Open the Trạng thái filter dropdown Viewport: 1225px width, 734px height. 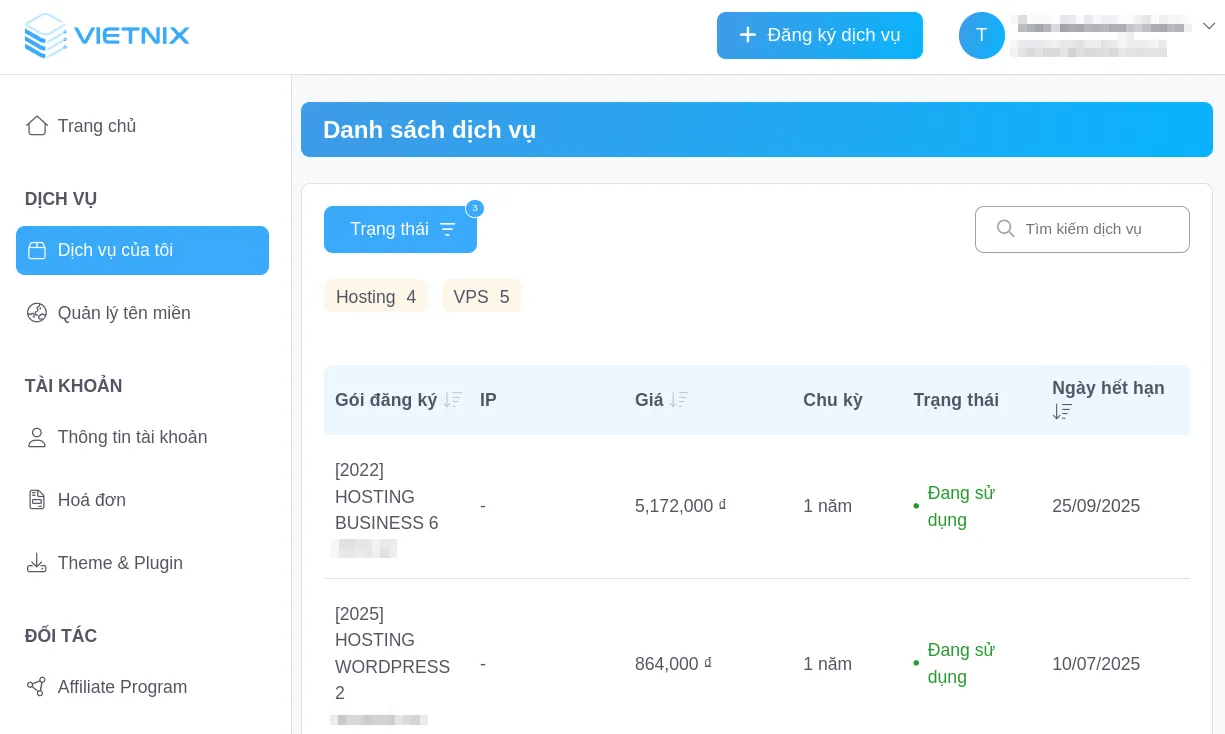click(400, 229)
